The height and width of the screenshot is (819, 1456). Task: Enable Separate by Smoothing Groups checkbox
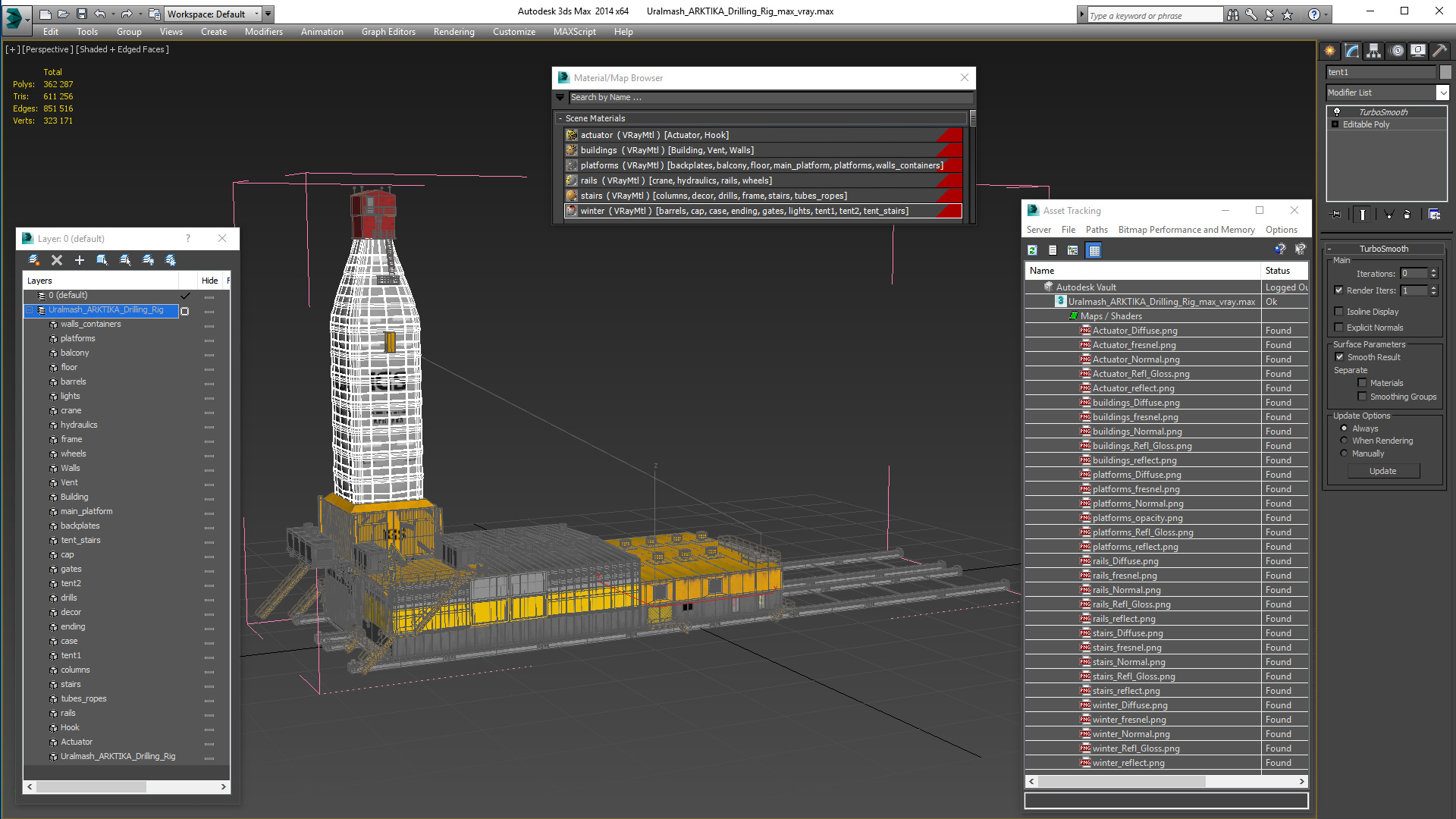click(1363, 397)
